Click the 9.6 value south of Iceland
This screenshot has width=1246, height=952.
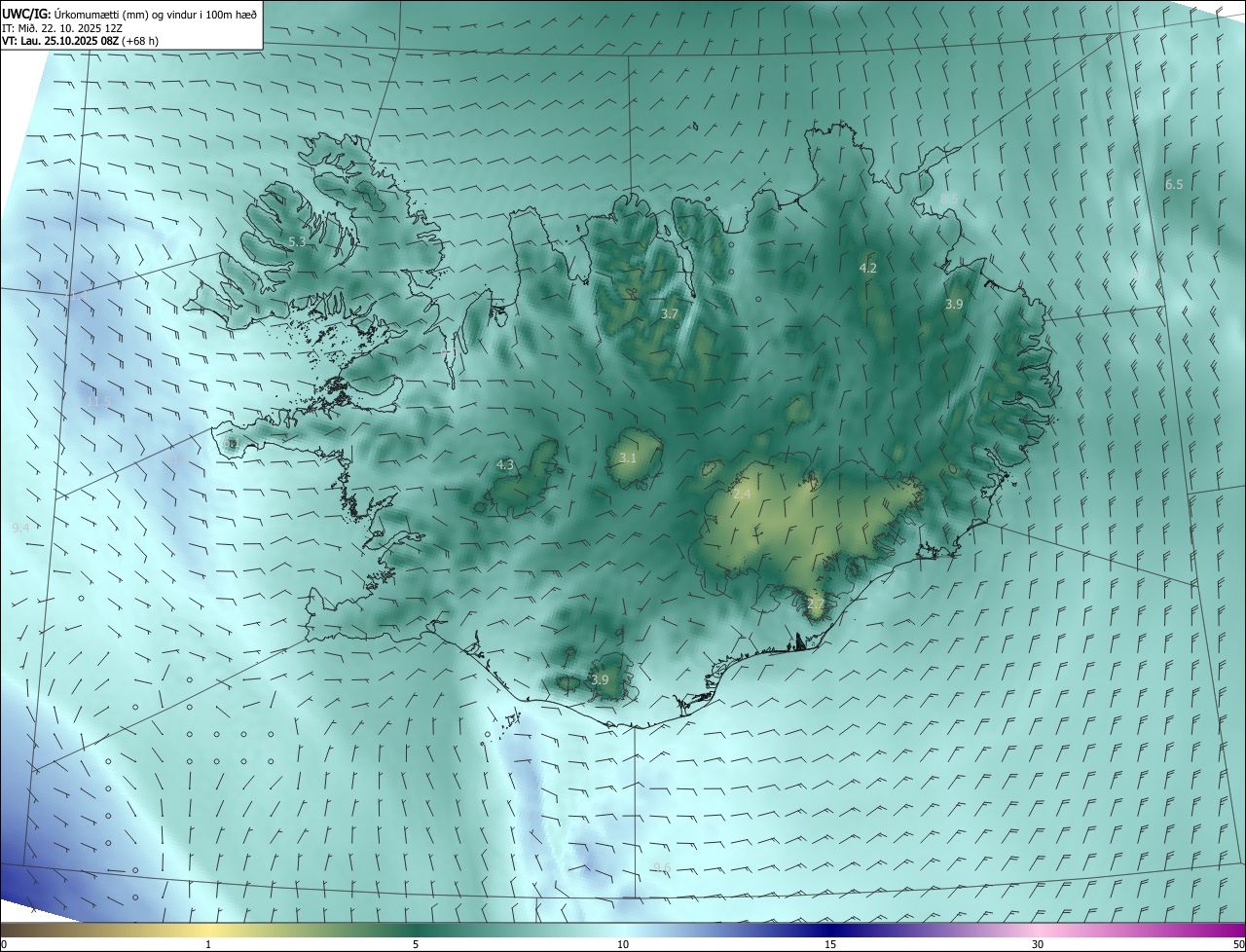[662, 868]
